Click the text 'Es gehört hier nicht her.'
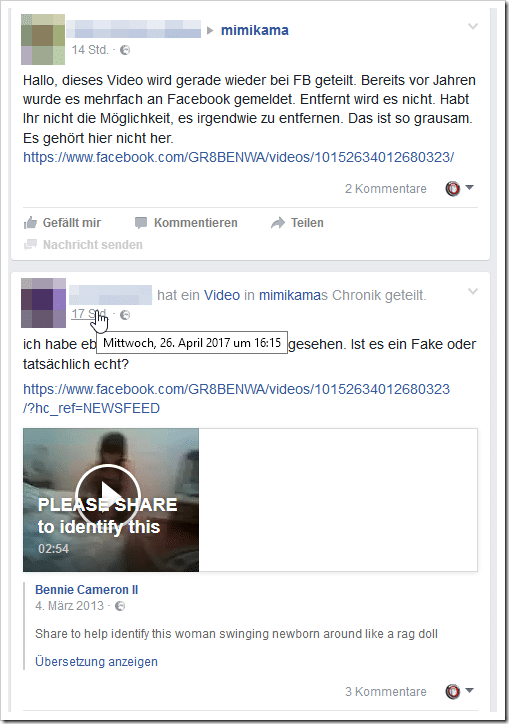Viewport: 509px width, 724px height. tap(98, 138)
